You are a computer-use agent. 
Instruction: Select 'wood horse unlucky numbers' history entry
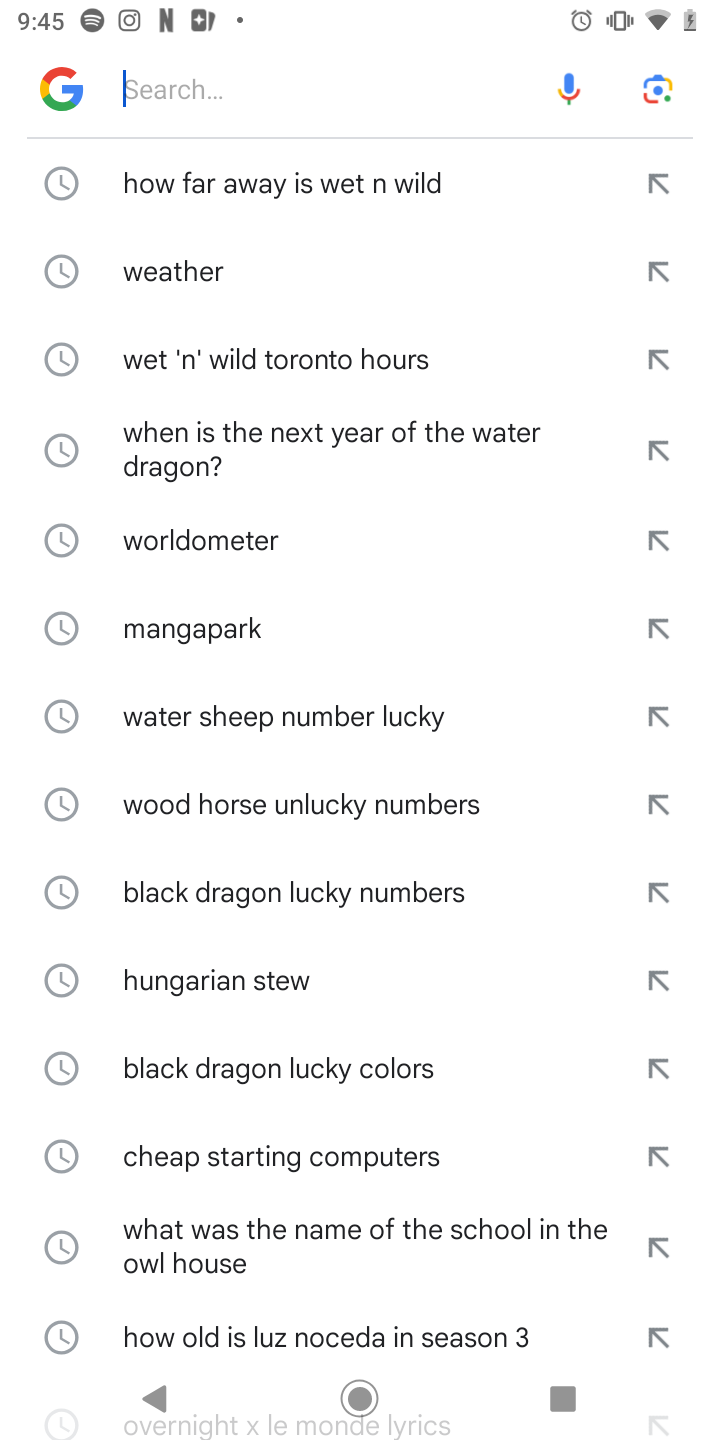point(301,805)
